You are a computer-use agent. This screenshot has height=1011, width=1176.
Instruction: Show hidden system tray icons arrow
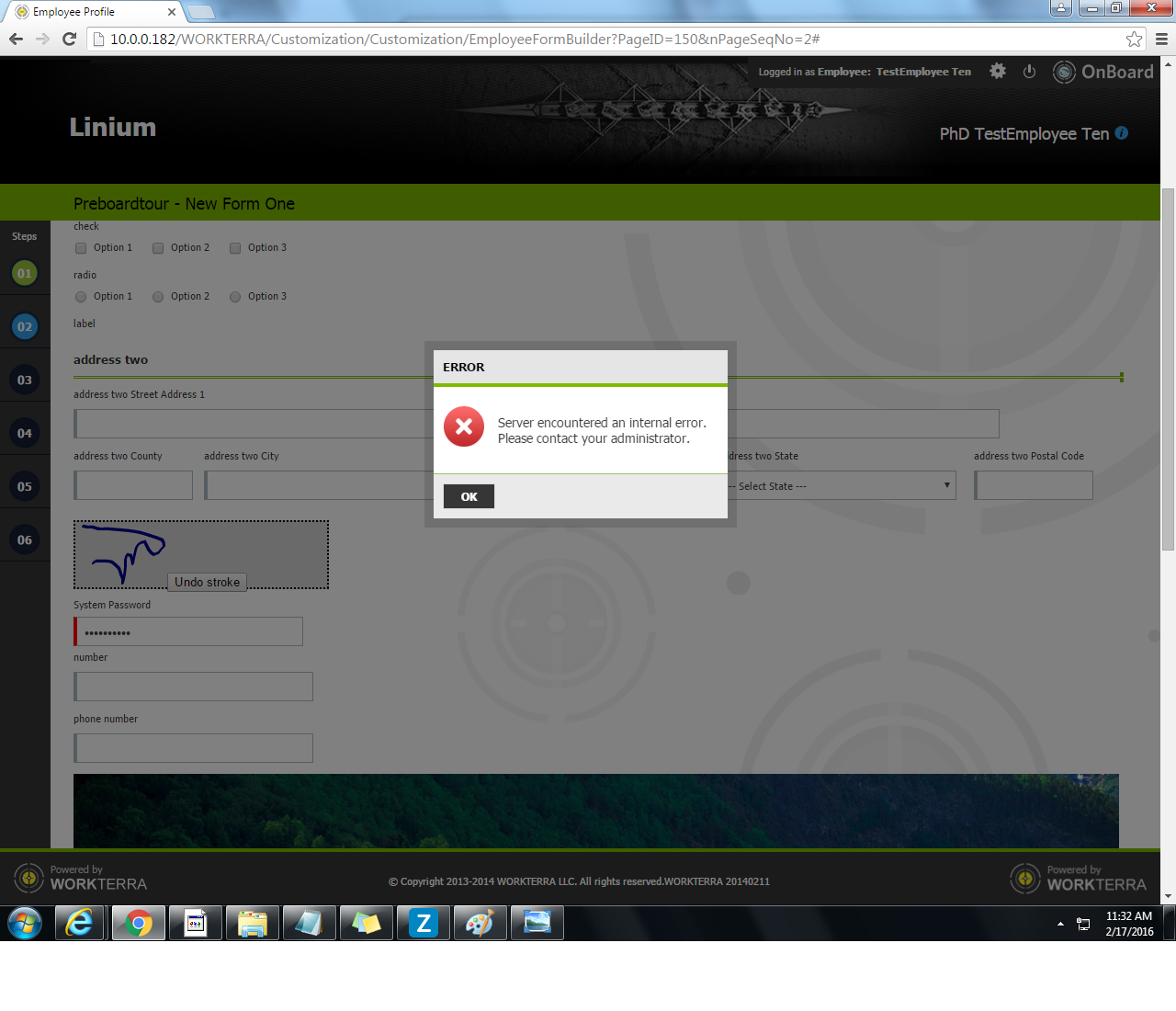[1060, 924]
